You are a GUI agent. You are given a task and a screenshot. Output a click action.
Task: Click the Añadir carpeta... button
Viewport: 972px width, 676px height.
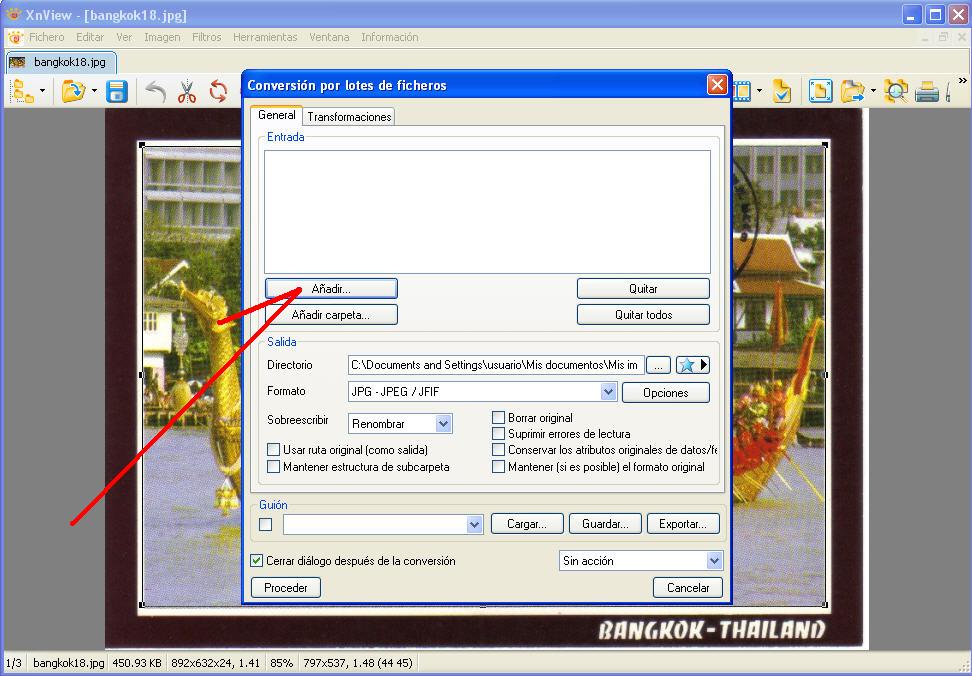(x=331, y=315)
